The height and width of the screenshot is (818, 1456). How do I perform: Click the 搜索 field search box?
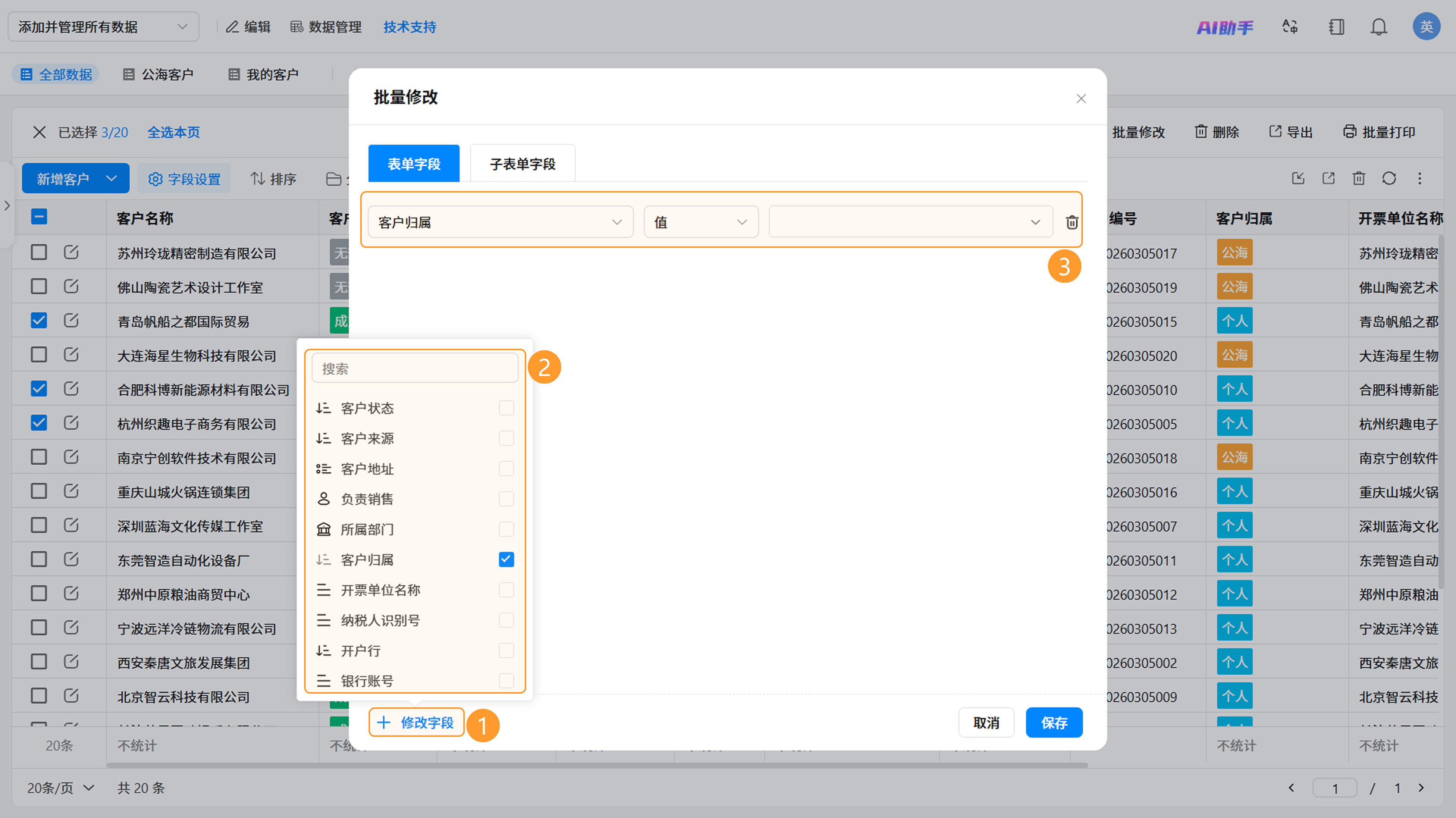pyautogui.click(x=415, y=368)
